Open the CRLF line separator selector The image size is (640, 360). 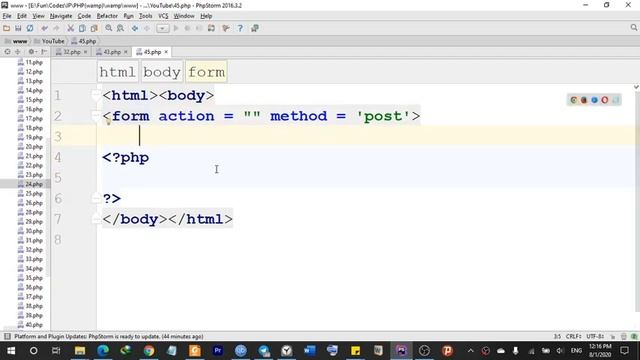(573, 336)
